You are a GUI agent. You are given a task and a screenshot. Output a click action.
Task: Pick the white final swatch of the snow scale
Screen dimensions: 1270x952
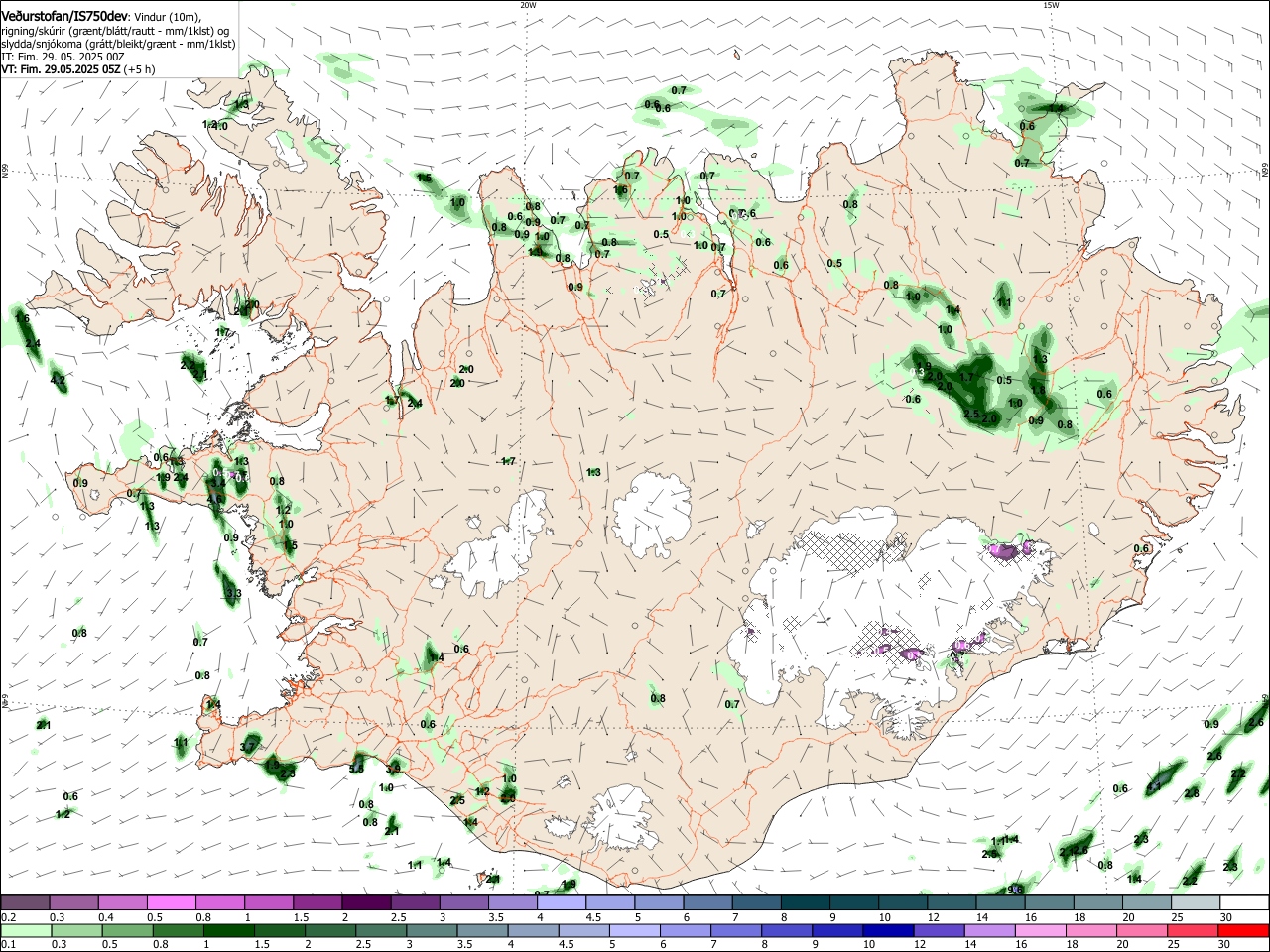coord(1245,902)
